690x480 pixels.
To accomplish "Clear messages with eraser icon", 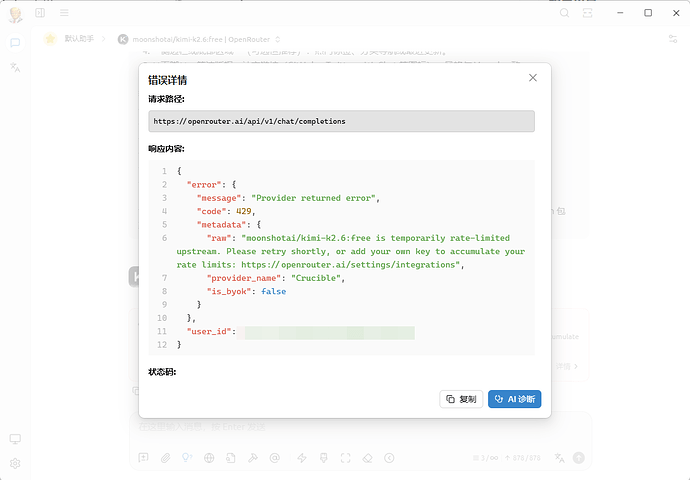I will click(367, 458).
